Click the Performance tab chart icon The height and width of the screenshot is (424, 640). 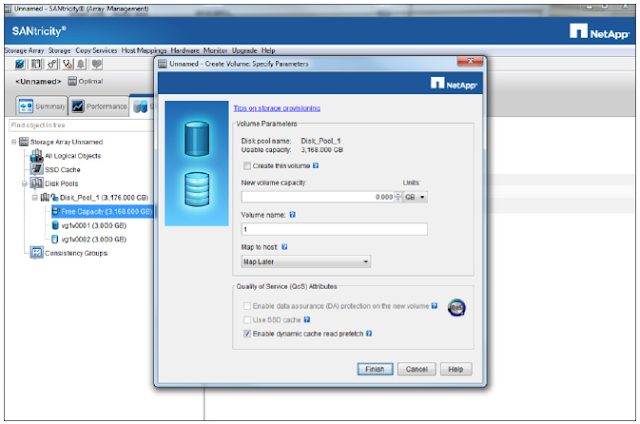pyautogui.click(x=78, y=107)
